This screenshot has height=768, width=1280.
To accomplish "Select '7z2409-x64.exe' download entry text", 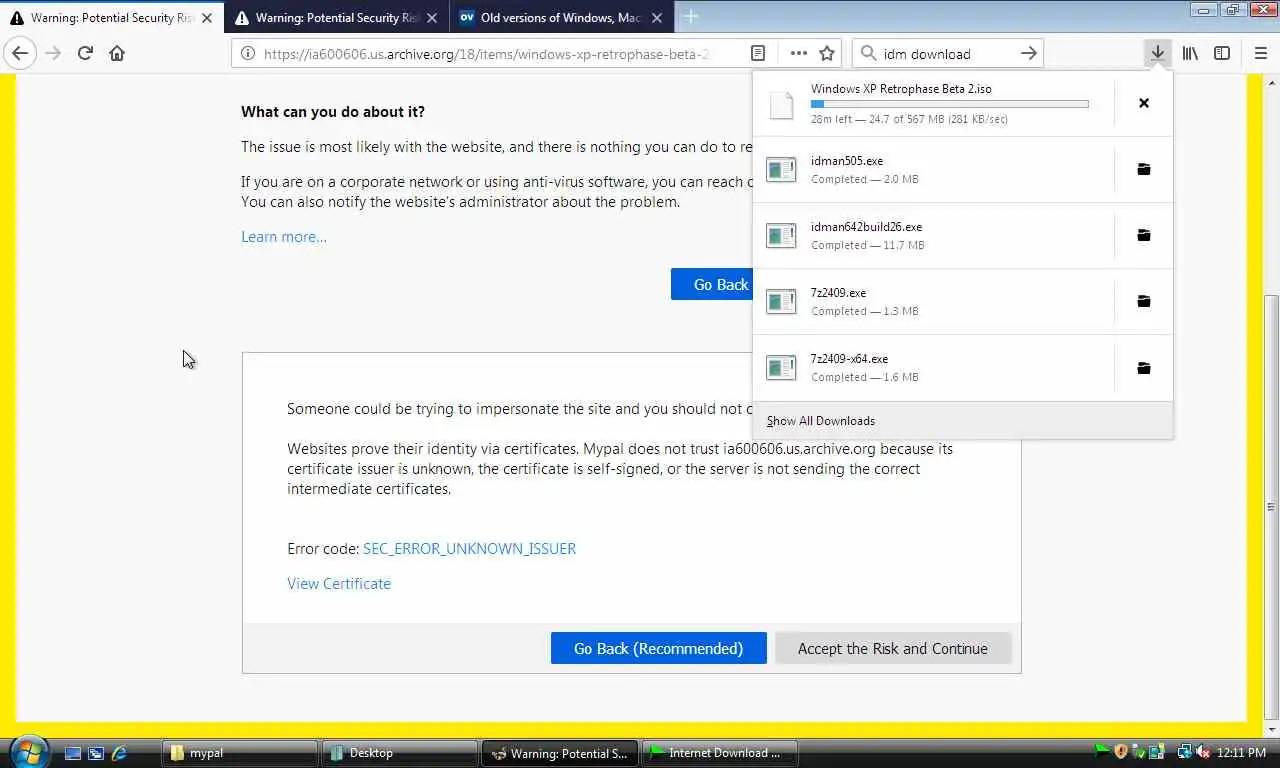I will pyautogui.click(x=849, y=359).
